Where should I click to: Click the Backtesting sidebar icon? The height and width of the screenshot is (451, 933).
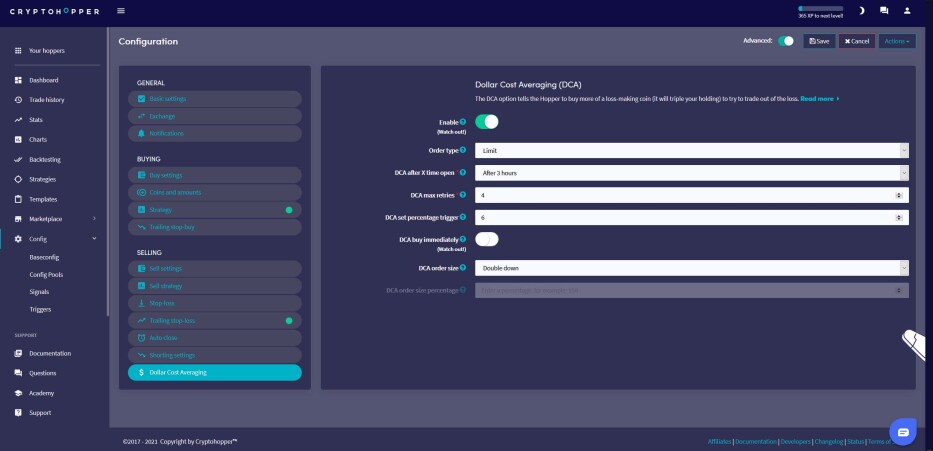click(x=18, y=159)
